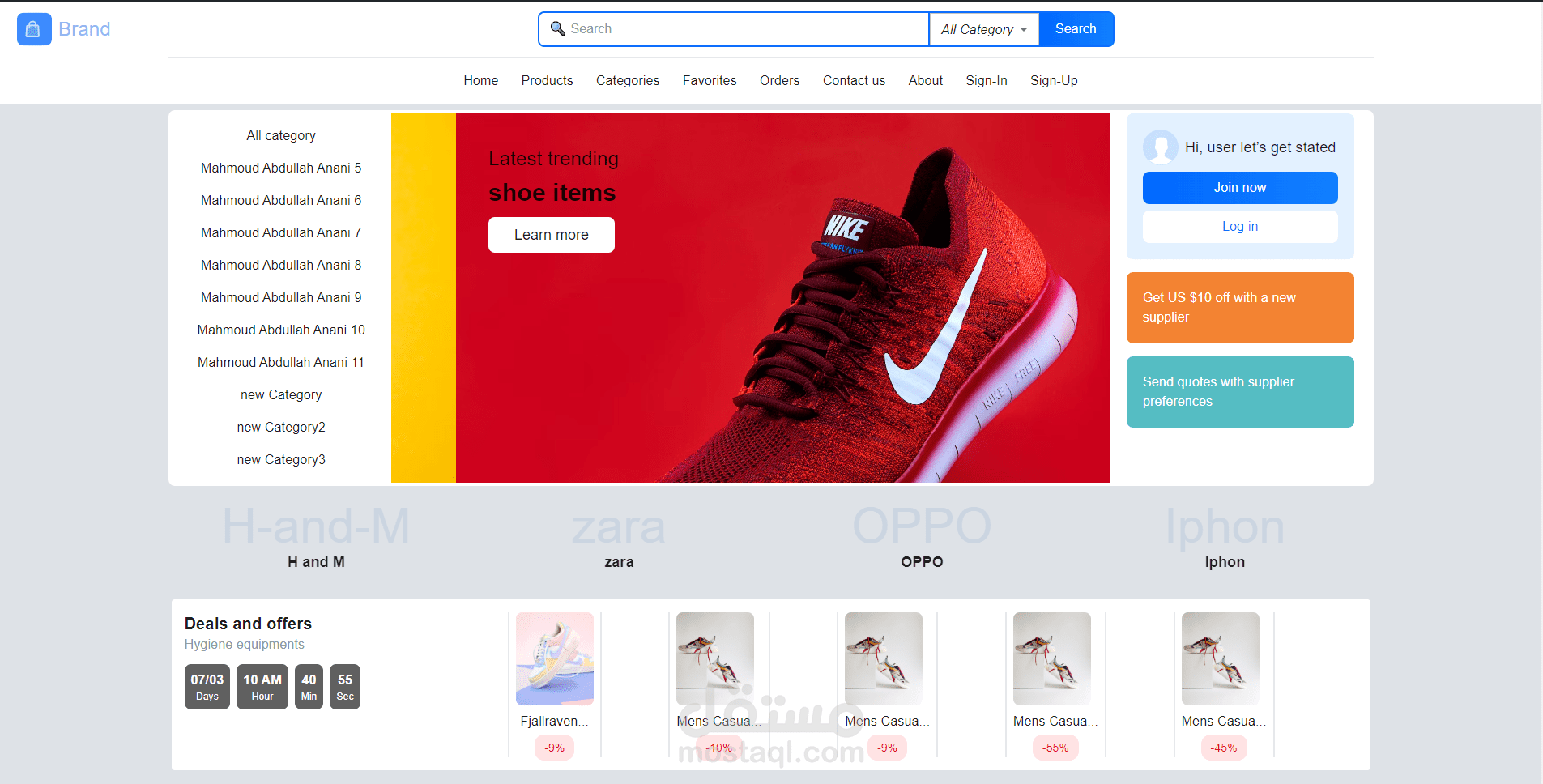Image resolution: width=1543 pixels, height=784 pixels.
Task: Click the 'shoe items' banner heading
Action: pyautogui.click(x=552, y=193)
